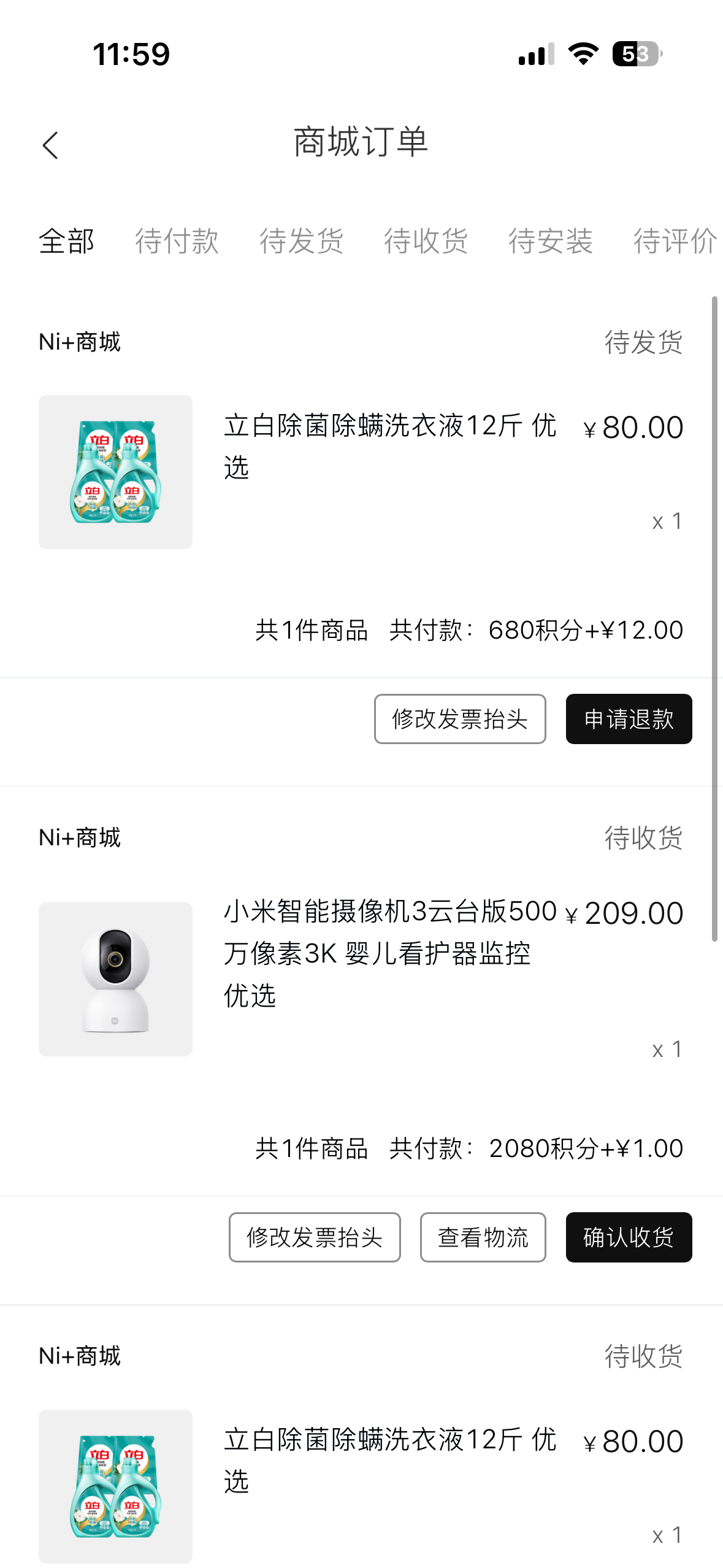Tap 修改发票抬头 on the 待发货 order

[x=460, y=719]
